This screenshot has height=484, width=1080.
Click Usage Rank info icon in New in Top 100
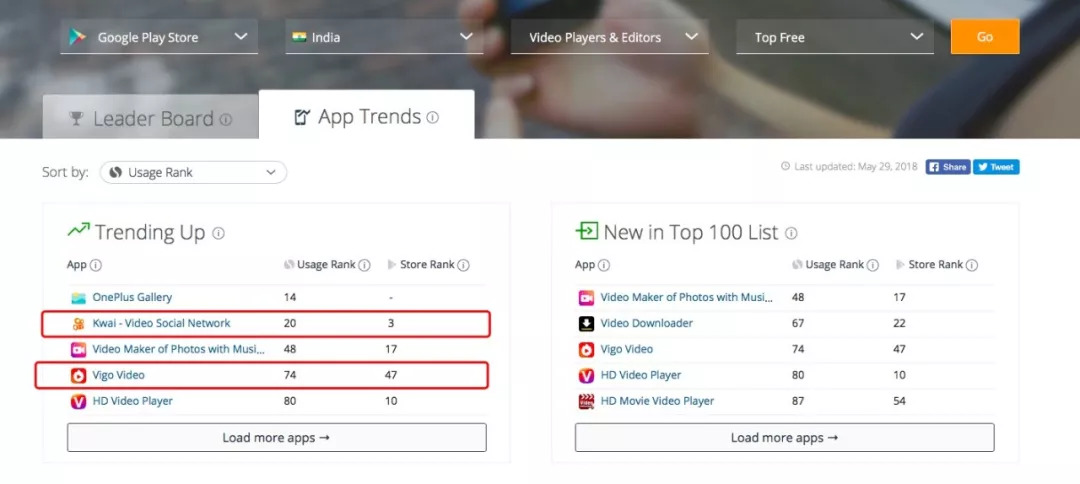(x=873, y=265)
